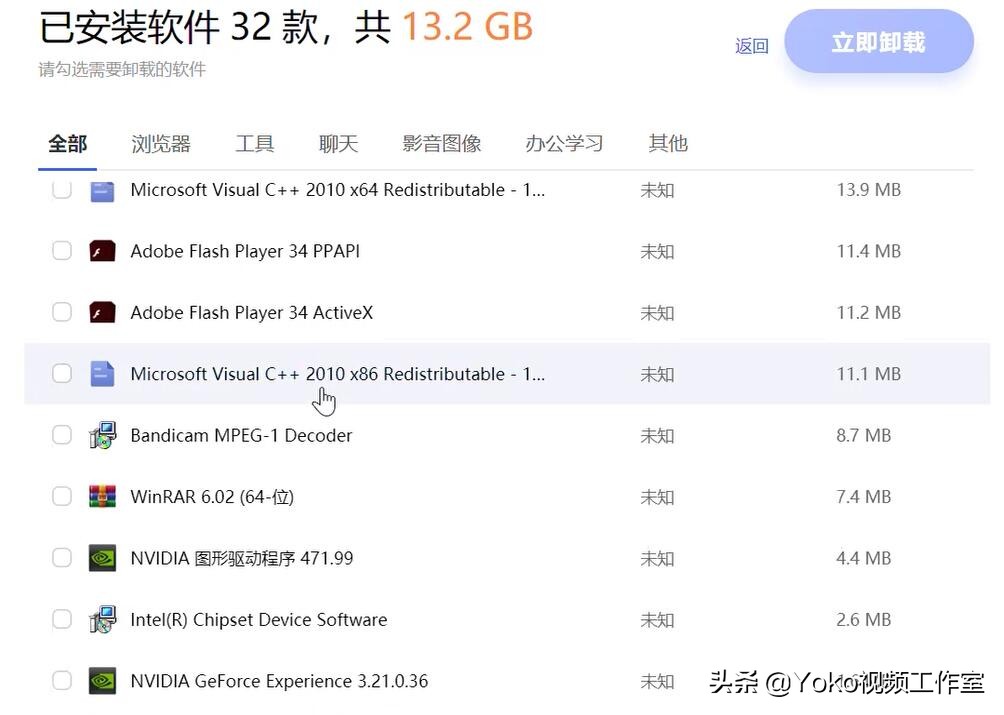Click 未知 in the Intel Chipset row
Image resolution: width=1004 pixels, height=715 pixels.
tap(657, 620)
